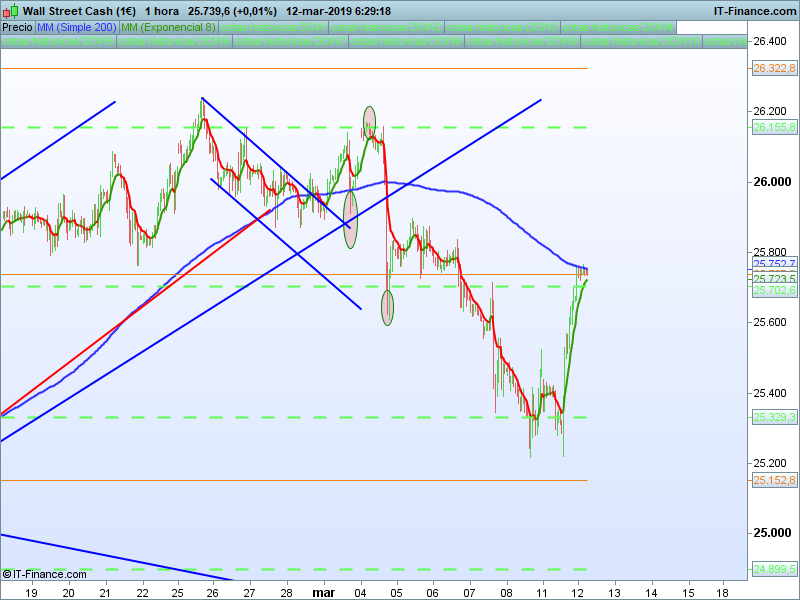
Task: Click the 25.600 price axis value
Action: pos(770,322)
